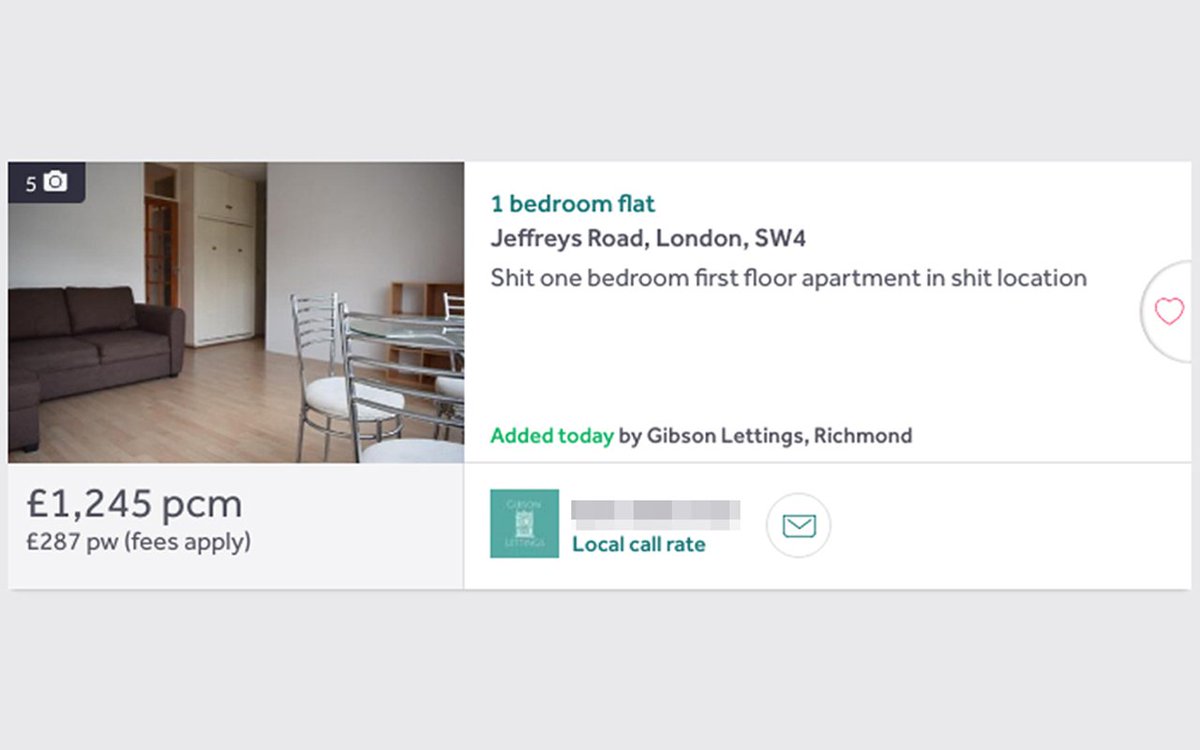This screenshot has width=1200, height=750.
Task: Click the 'Added today' label
Action: (x=552, y=436)
